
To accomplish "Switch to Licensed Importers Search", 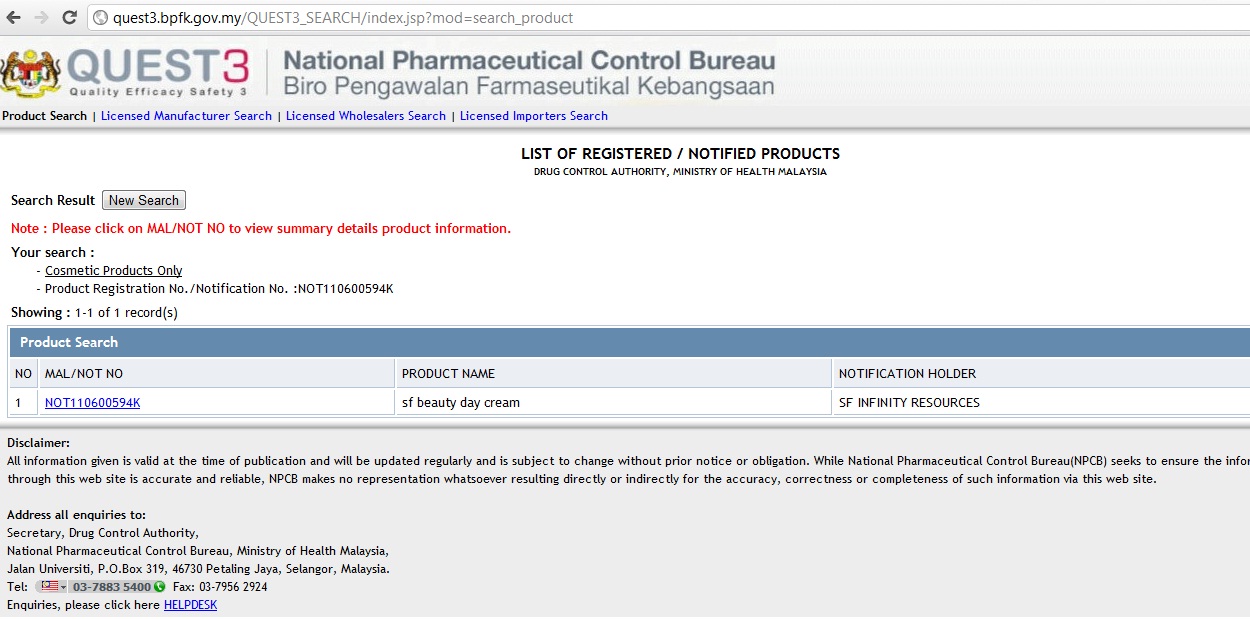I will [534, 116].
